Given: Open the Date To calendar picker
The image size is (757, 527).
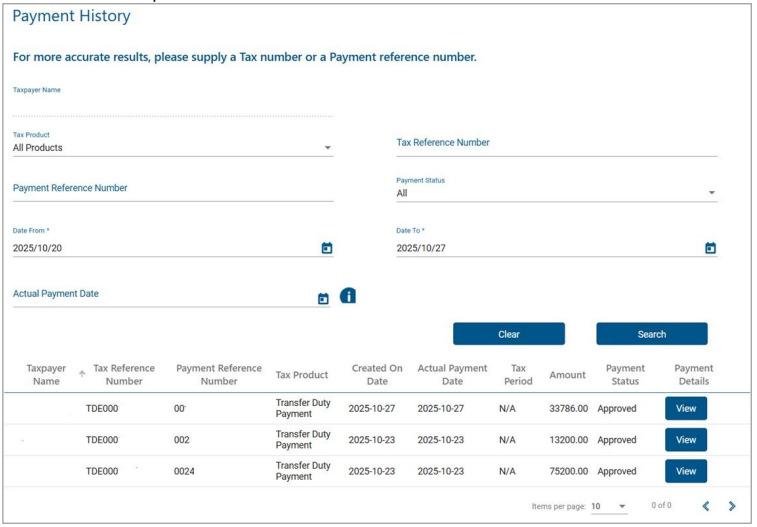Looking at the screenshot, I should coord(710,248).
